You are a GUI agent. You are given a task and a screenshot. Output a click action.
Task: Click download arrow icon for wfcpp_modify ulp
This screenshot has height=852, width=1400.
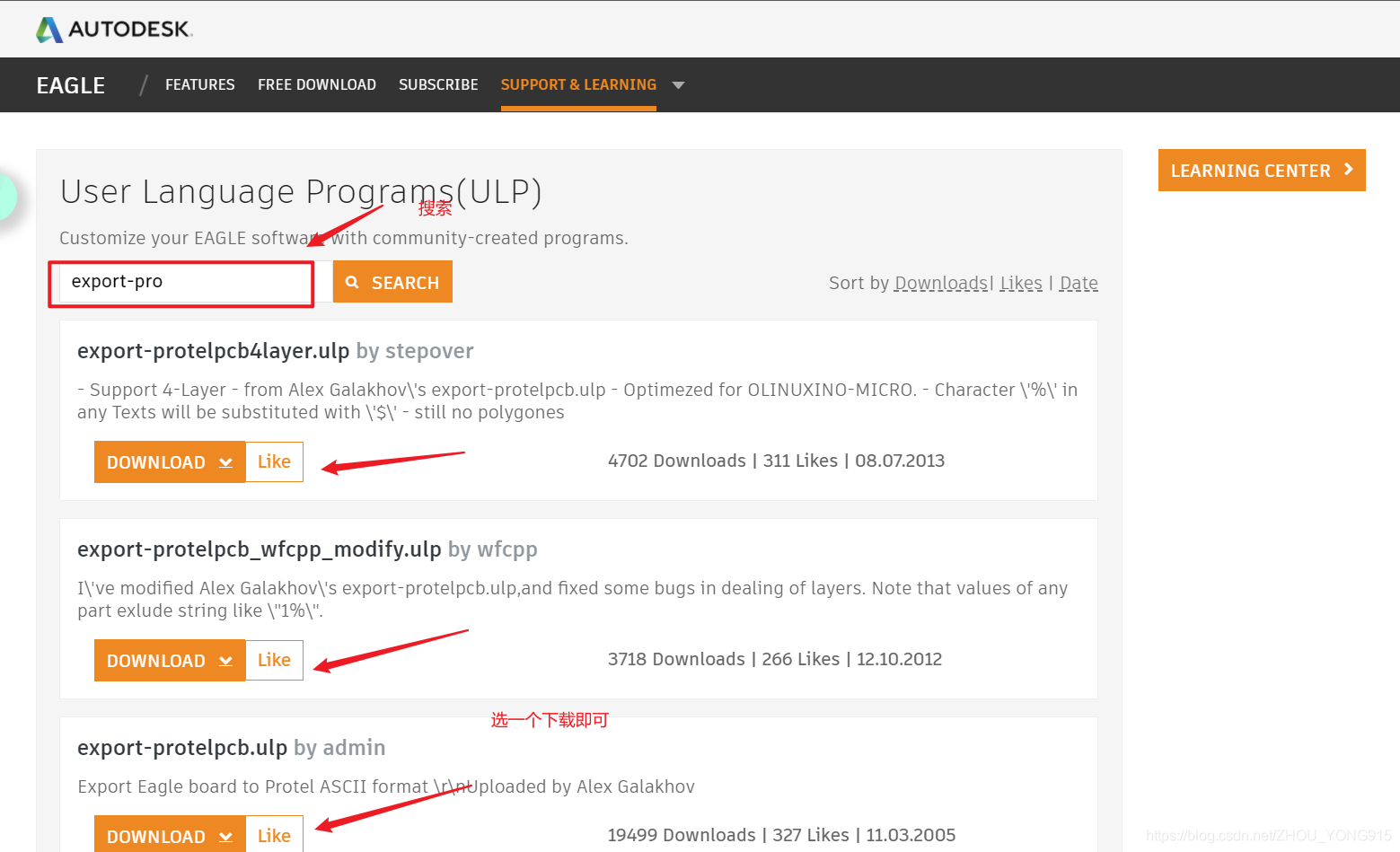pyautogui.click(x=225, y=661)
